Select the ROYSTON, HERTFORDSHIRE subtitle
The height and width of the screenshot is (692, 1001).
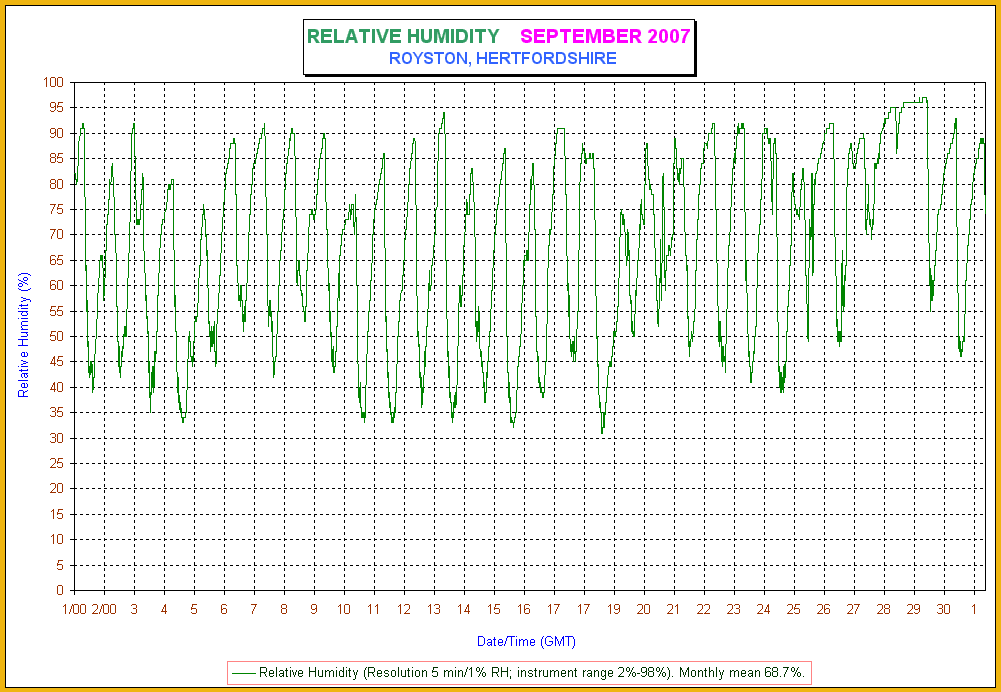point(502,59)
